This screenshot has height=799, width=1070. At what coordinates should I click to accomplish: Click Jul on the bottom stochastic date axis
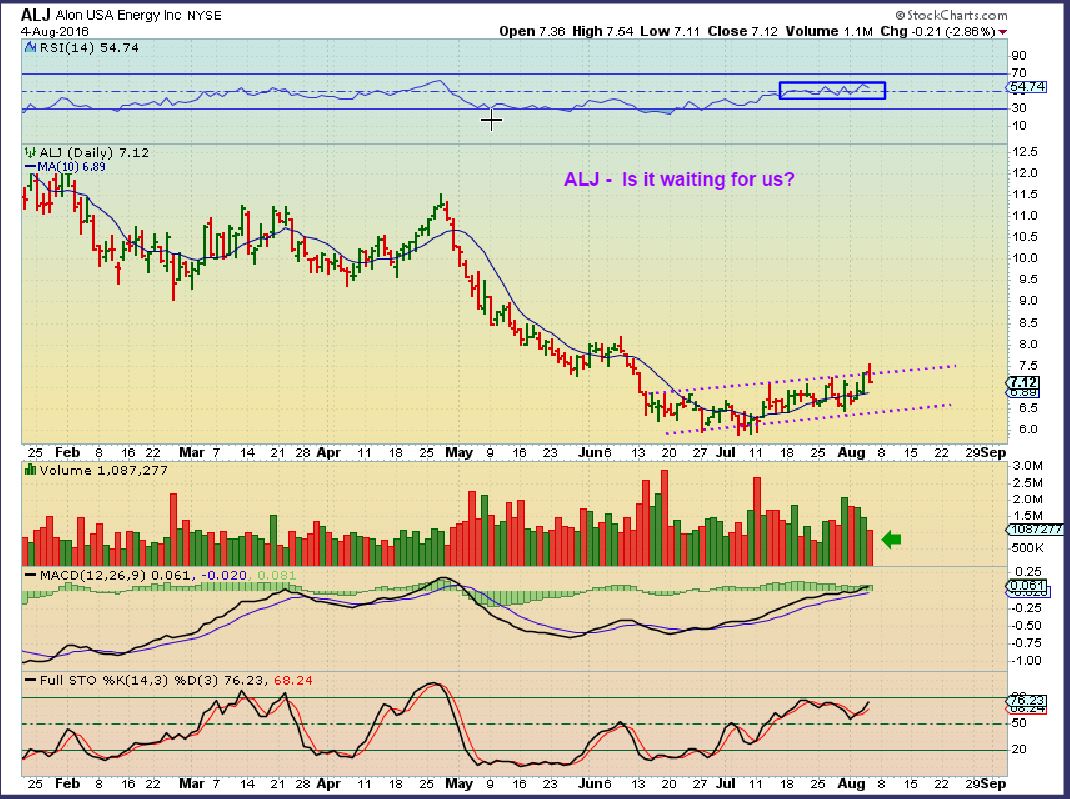pos(725,784)
